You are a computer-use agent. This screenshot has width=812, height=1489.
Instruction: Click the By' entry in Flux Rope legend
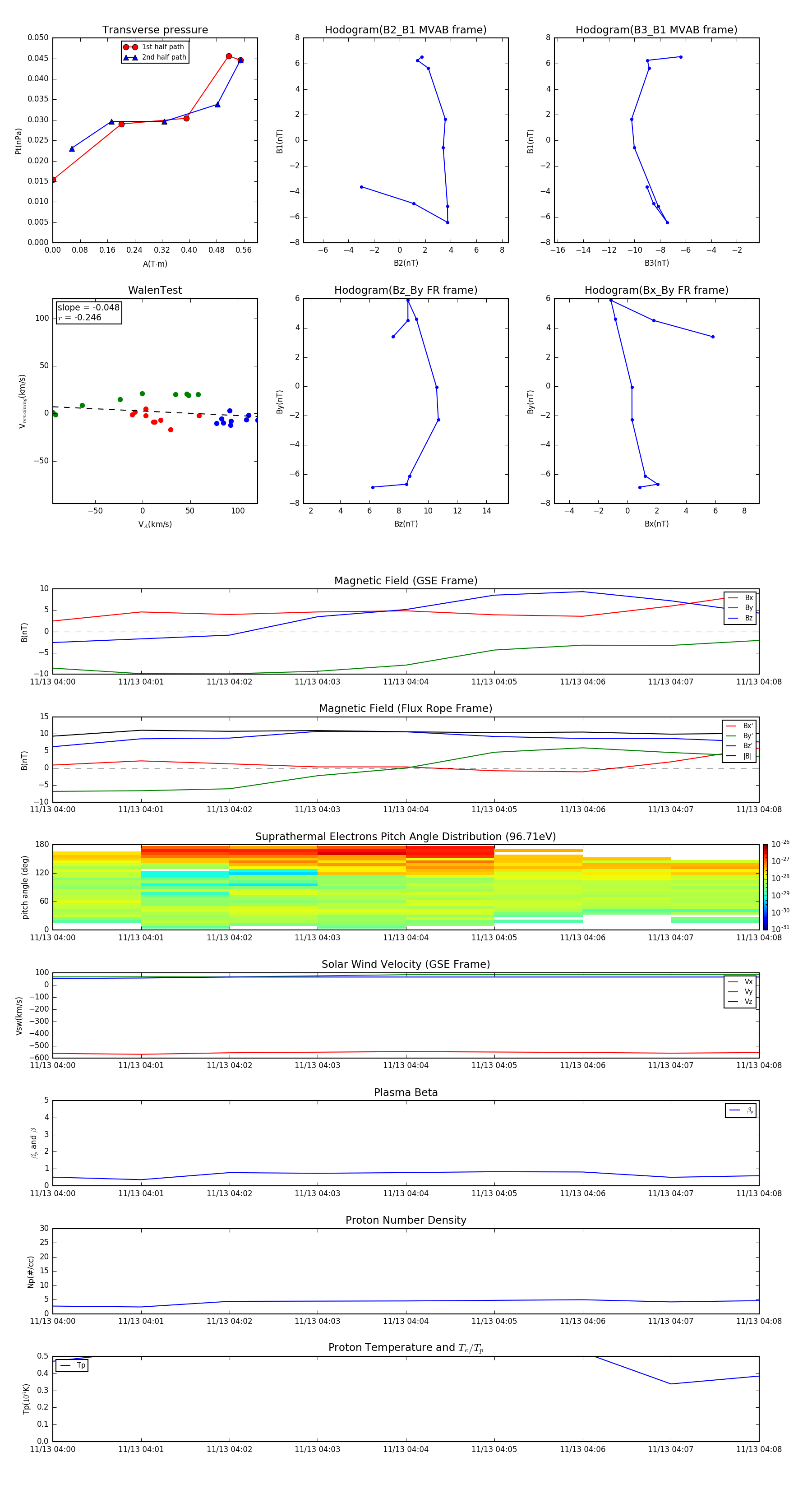coord(739,736)
